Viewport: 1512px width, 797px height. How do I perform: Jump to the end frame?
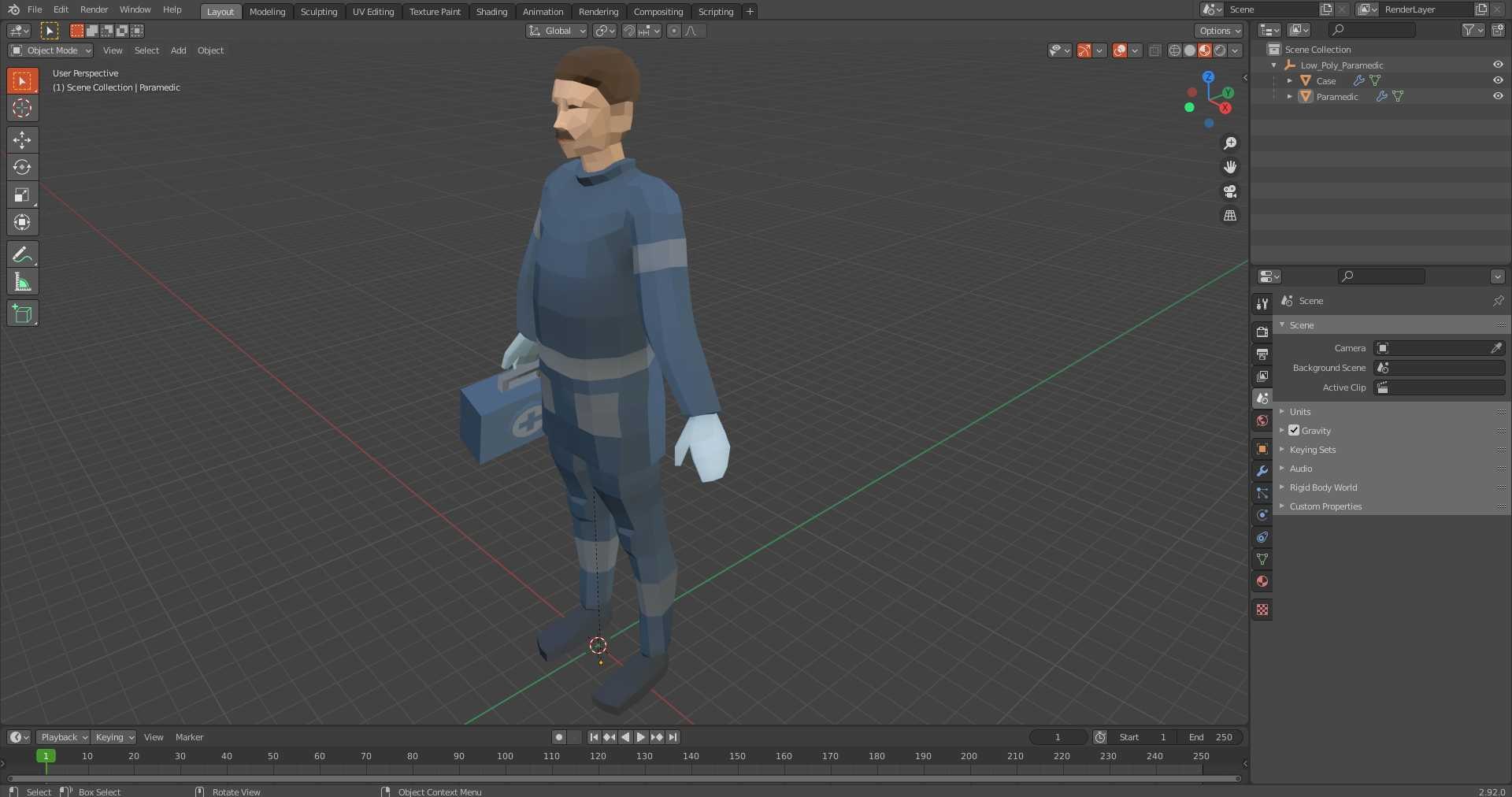click(x=673, y=737)
